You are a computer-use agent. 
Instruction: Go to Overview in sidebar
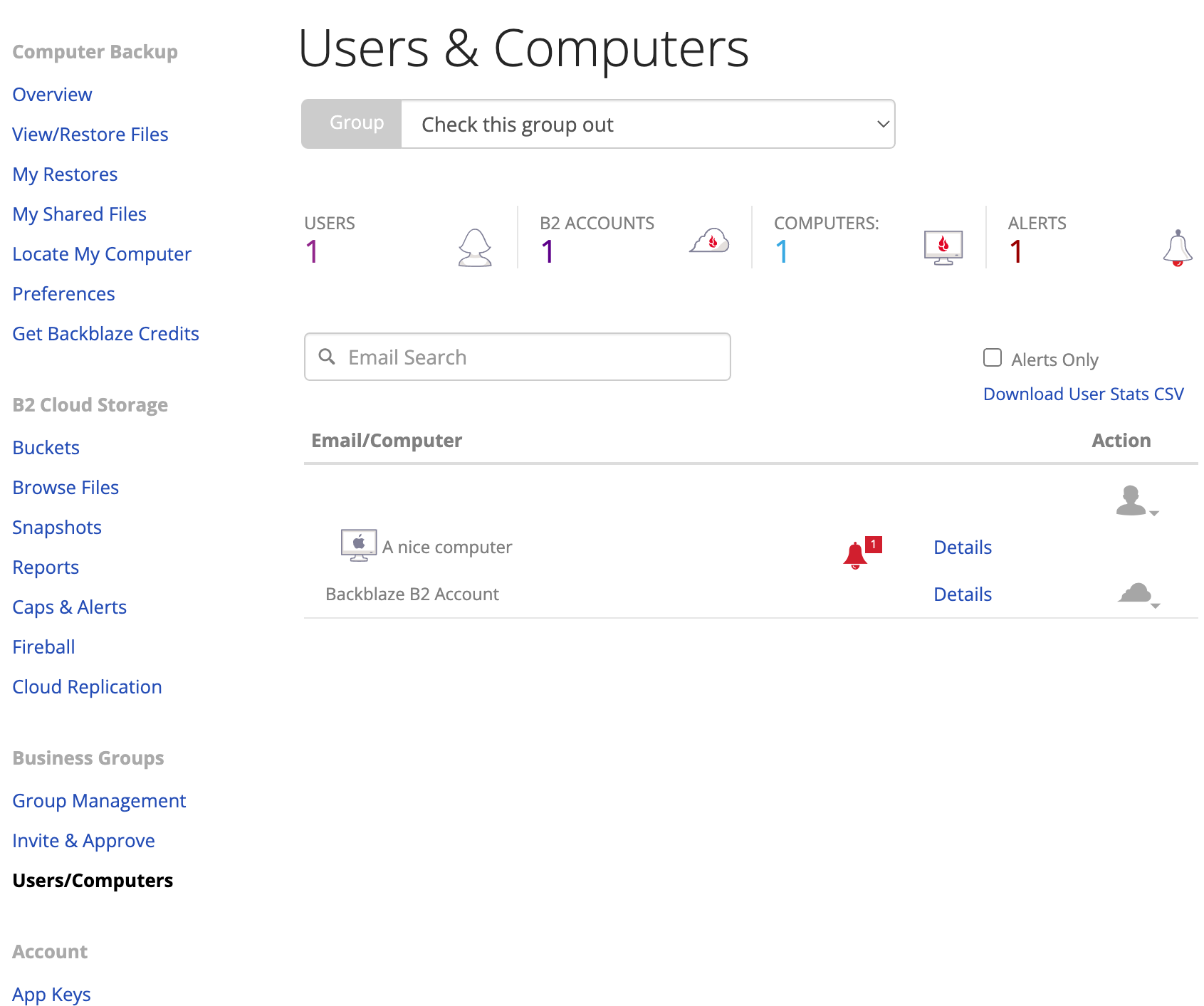[x=52, y=94]
